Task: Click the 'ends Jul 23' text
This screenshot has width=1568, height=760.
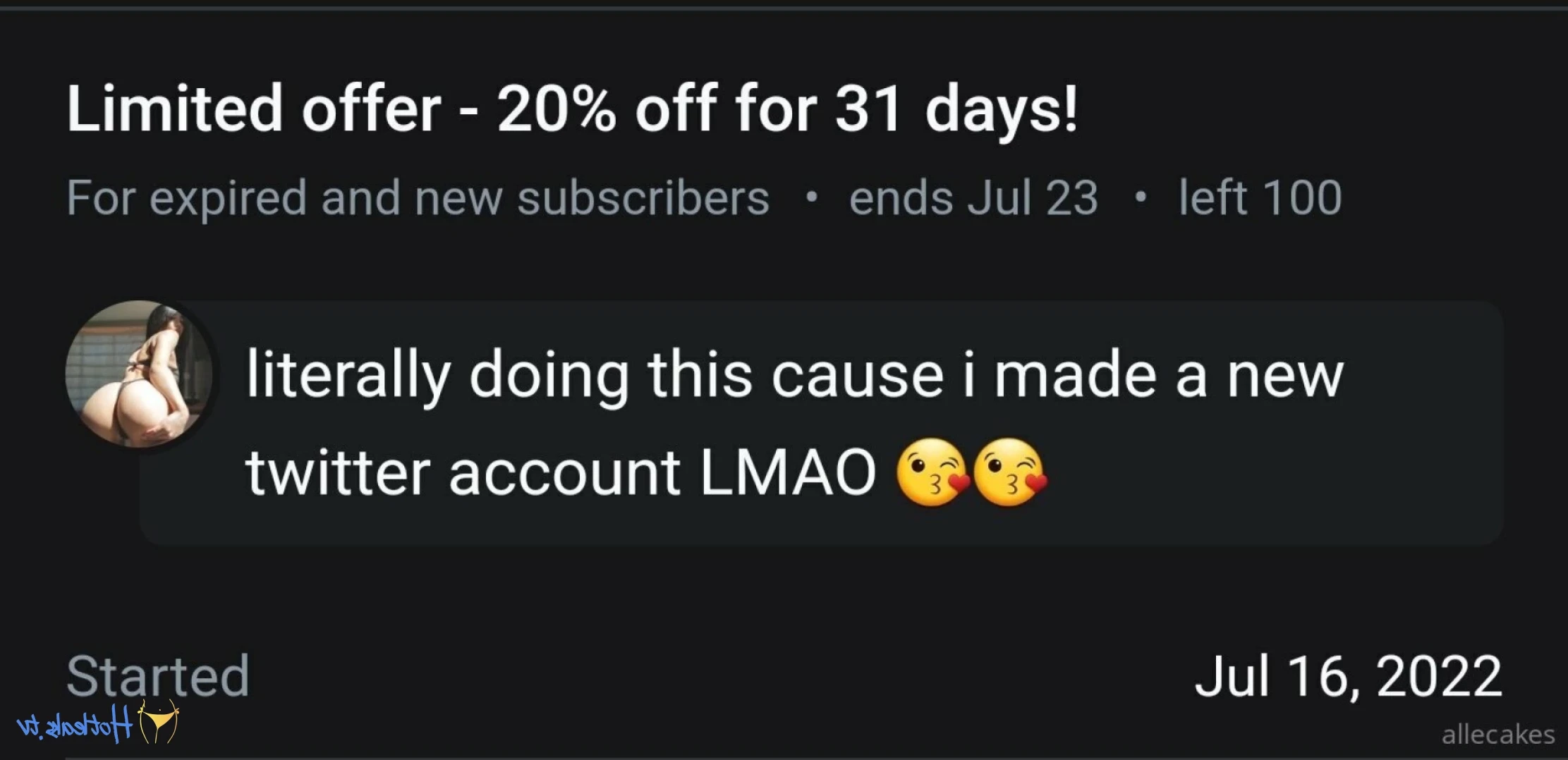Action: [973, 197]
